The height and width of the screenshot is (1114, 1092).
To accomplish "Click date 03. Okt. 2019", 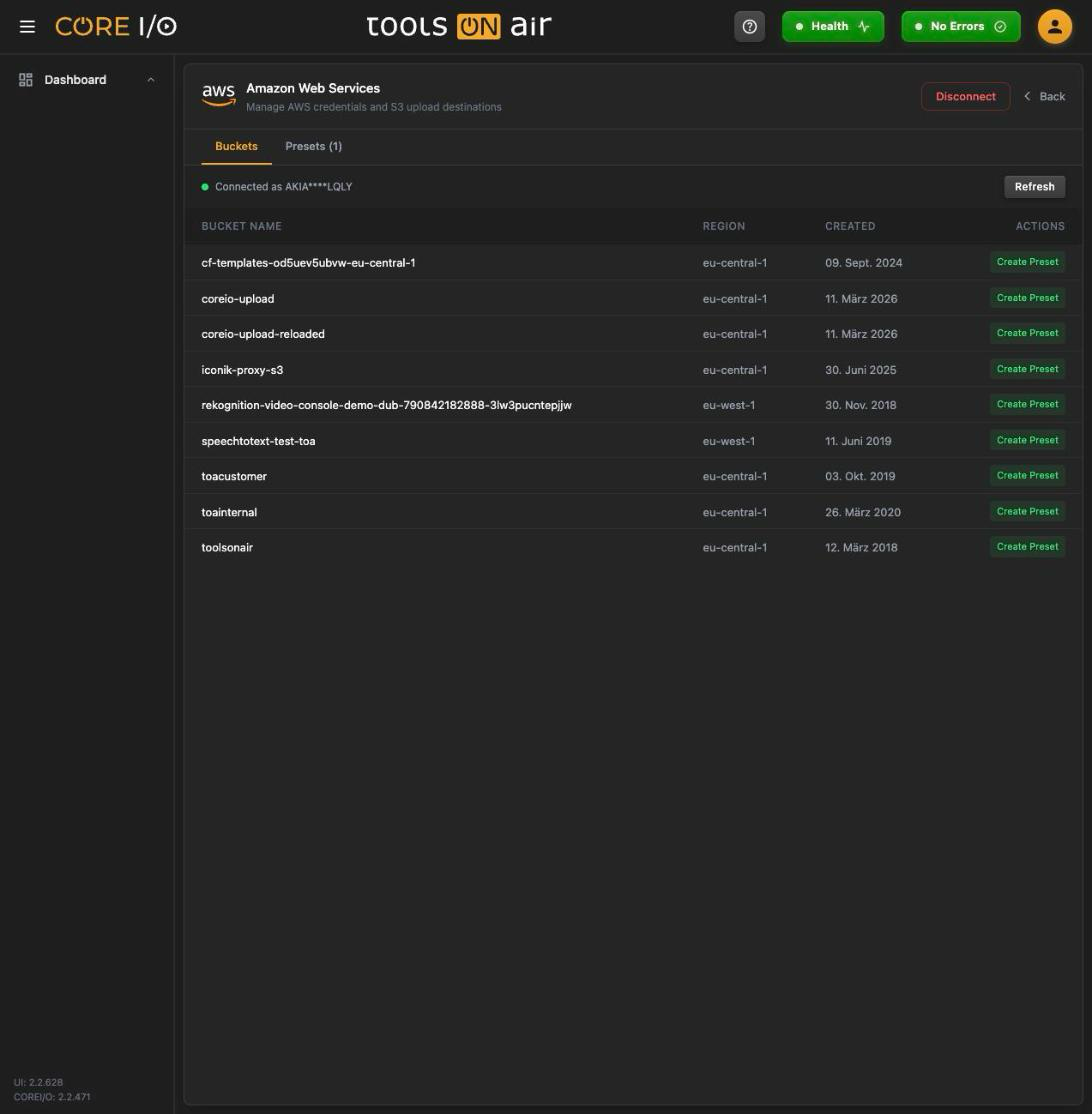I will click(860, 475).
